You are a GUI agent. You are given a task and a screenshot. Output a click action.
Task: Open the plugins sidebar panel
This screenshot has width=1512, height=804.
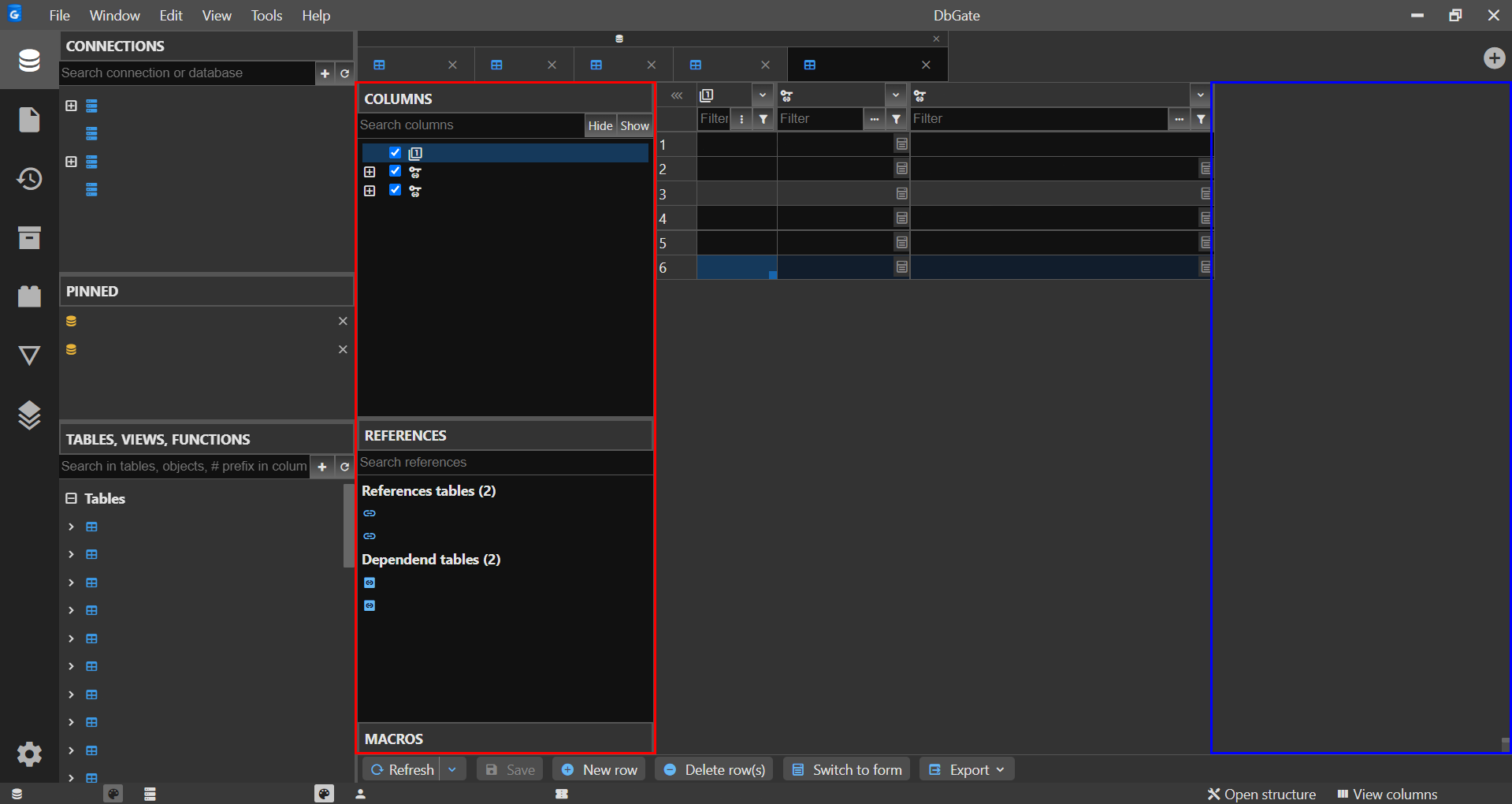[x=29, y=296]
